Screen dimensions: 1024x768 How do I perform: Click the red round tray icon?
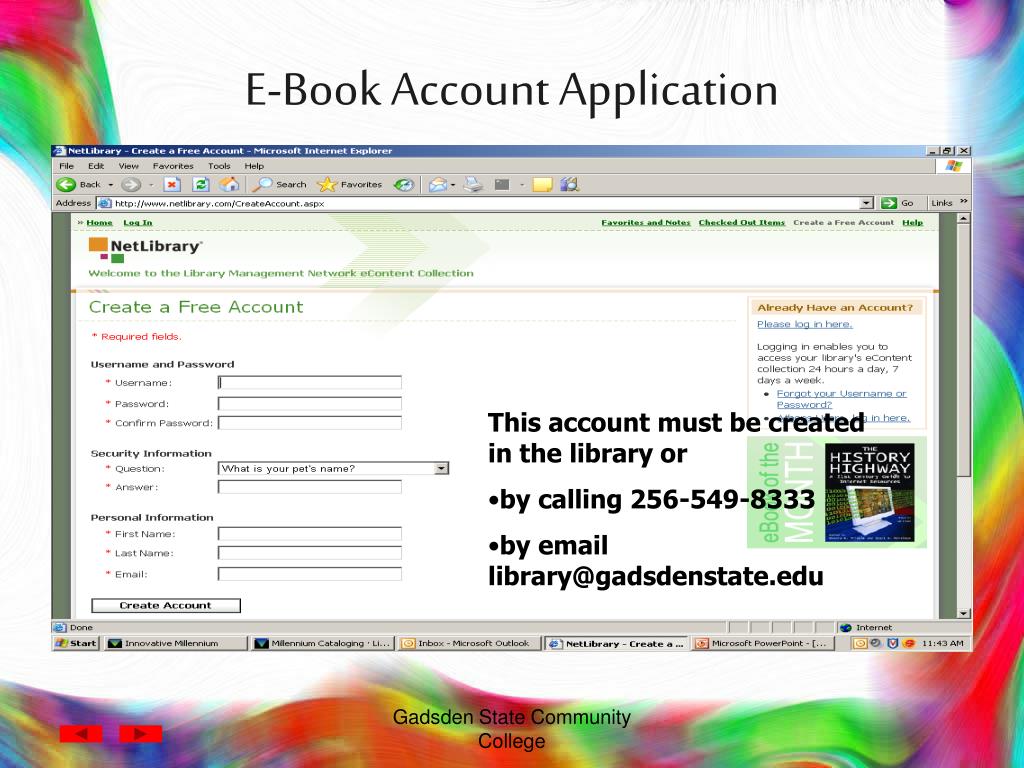[908, 643]
